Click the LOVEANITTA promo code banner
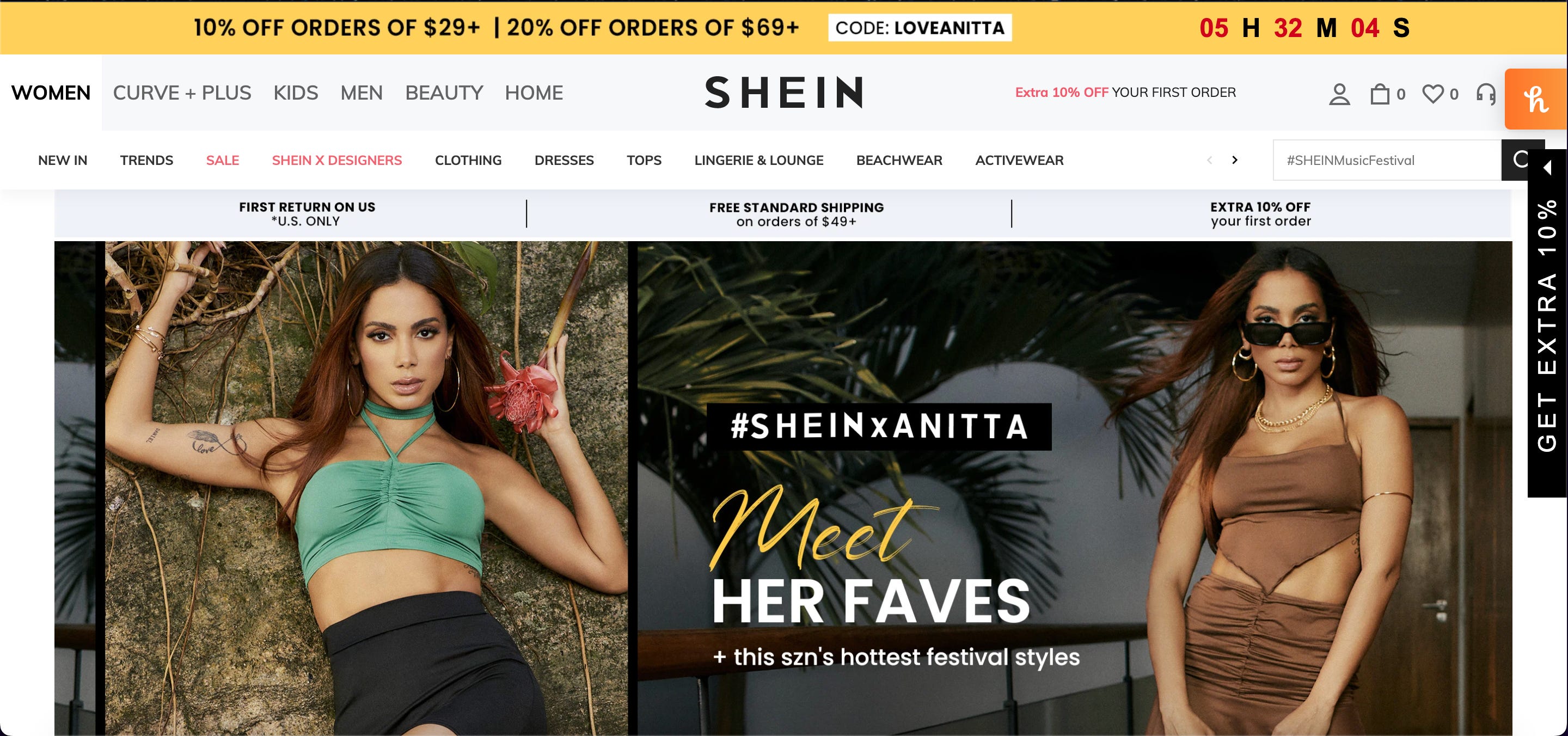 click(920, 27)
